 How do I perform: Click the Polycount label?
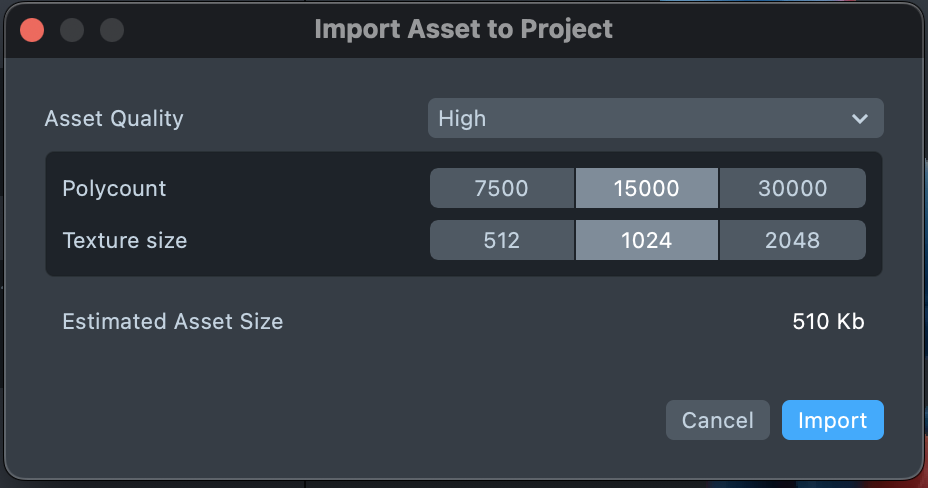tap(114, 188)
